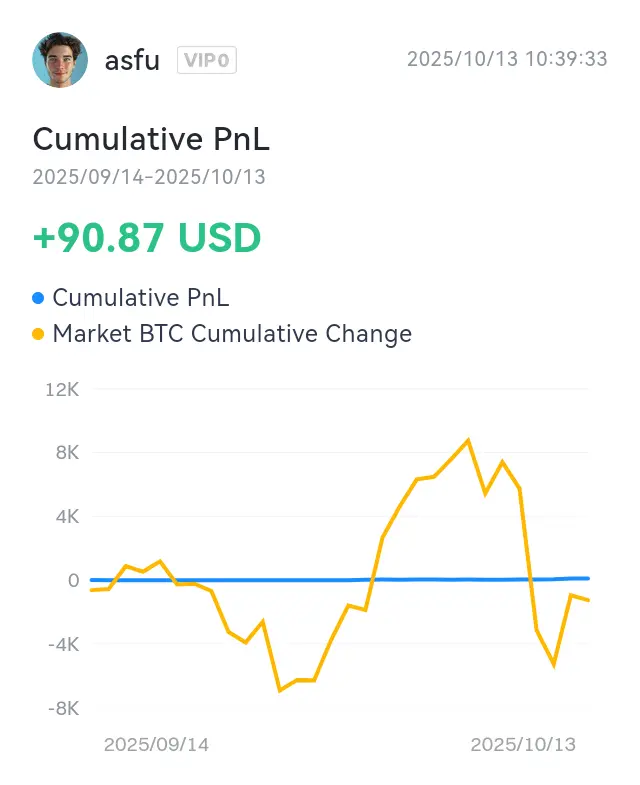This screenshot has height=785, width=640.
Task: Click the -4K y-axis label
Action: tap(62, 644)
